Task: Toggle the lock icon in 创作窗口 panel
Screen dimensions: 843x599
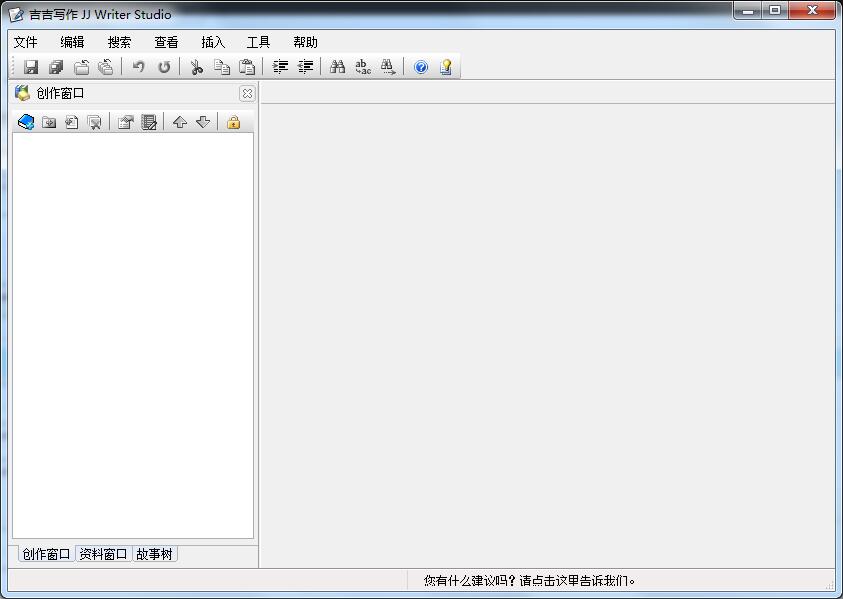Action: (233, 122)
